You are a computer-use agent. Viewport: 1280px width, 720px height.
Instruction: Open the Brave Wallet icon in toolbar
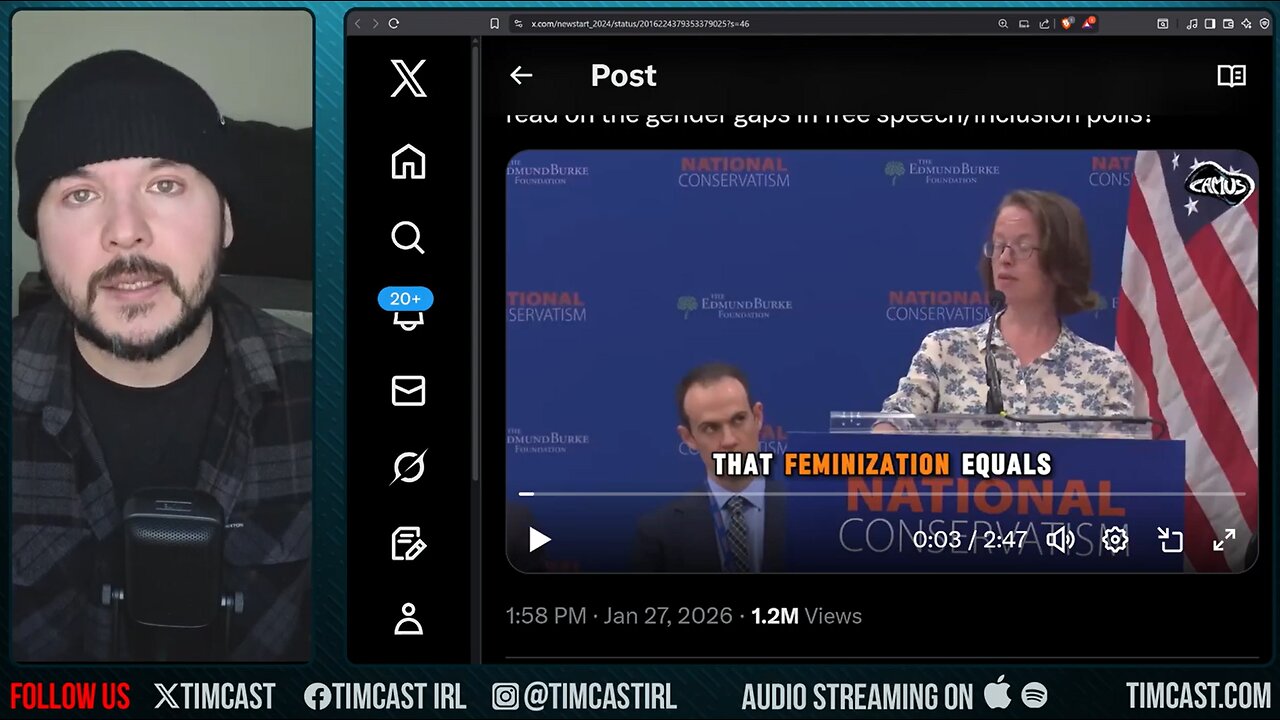point(1228,24)
